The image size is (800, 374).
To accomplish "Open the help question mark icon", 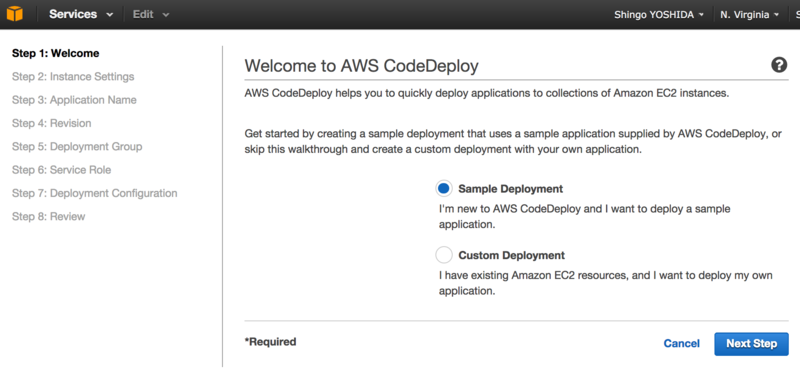I will coord(779,65).
